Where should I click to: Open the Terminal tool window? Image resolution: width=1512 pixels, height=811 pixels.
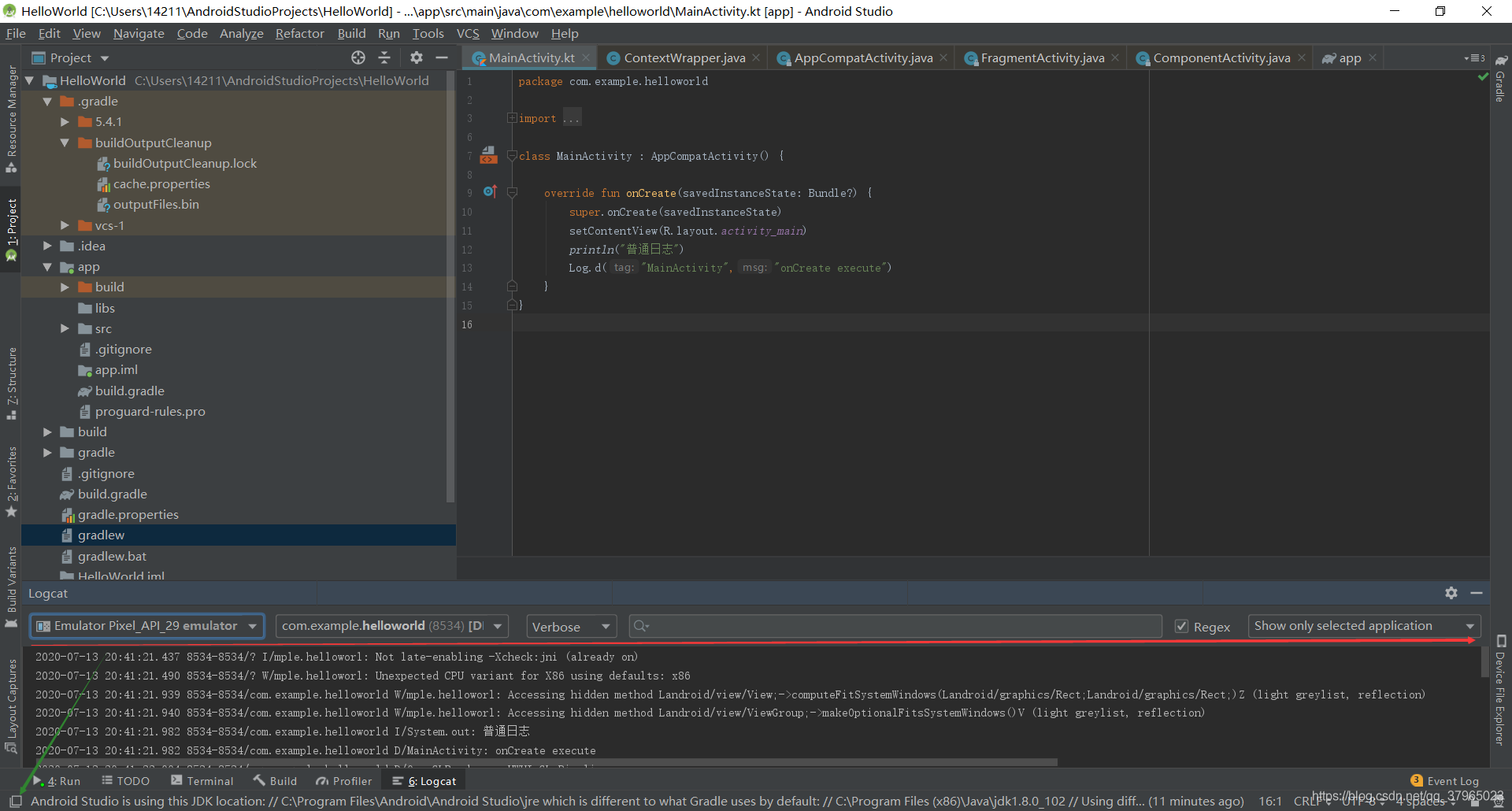202,781
